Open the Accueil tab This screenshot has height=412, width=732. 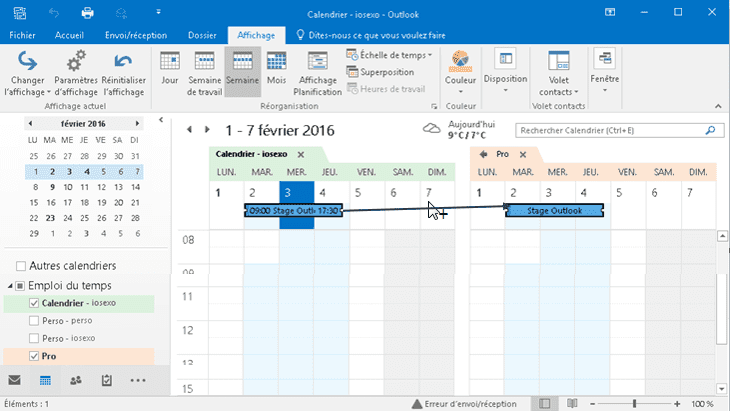tap(69, 35)
